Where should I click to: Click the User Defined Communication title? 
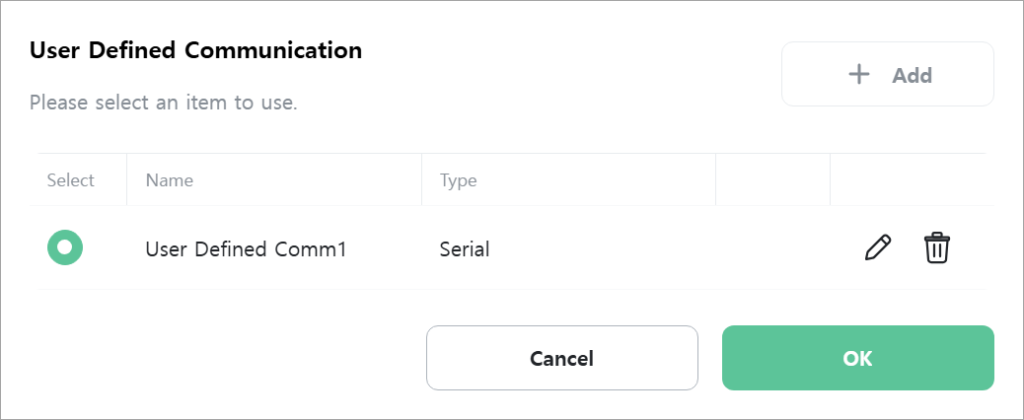(x=196, y=50)
